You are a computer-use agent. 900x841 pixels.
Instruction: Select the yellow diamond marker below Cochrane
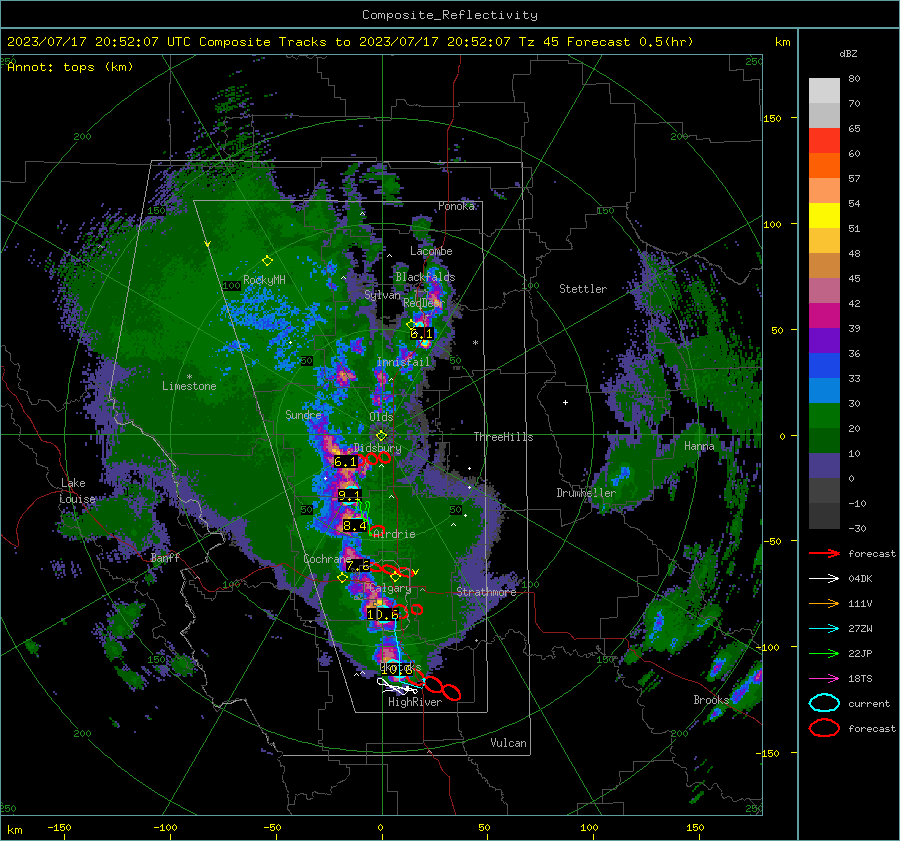click(342, 578)
